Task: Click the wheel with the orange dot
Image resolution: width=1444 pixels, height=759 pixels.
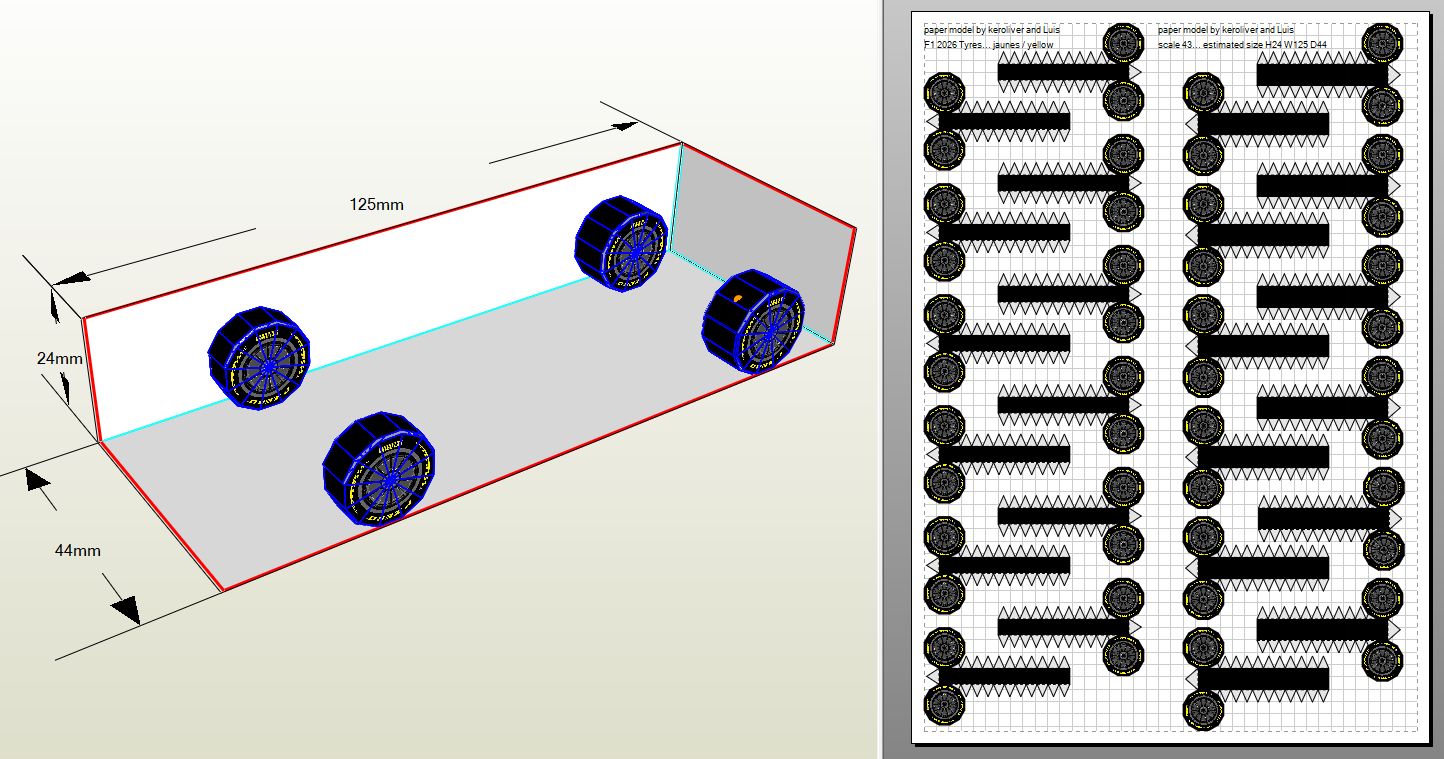Action: (x=752, y=321)
